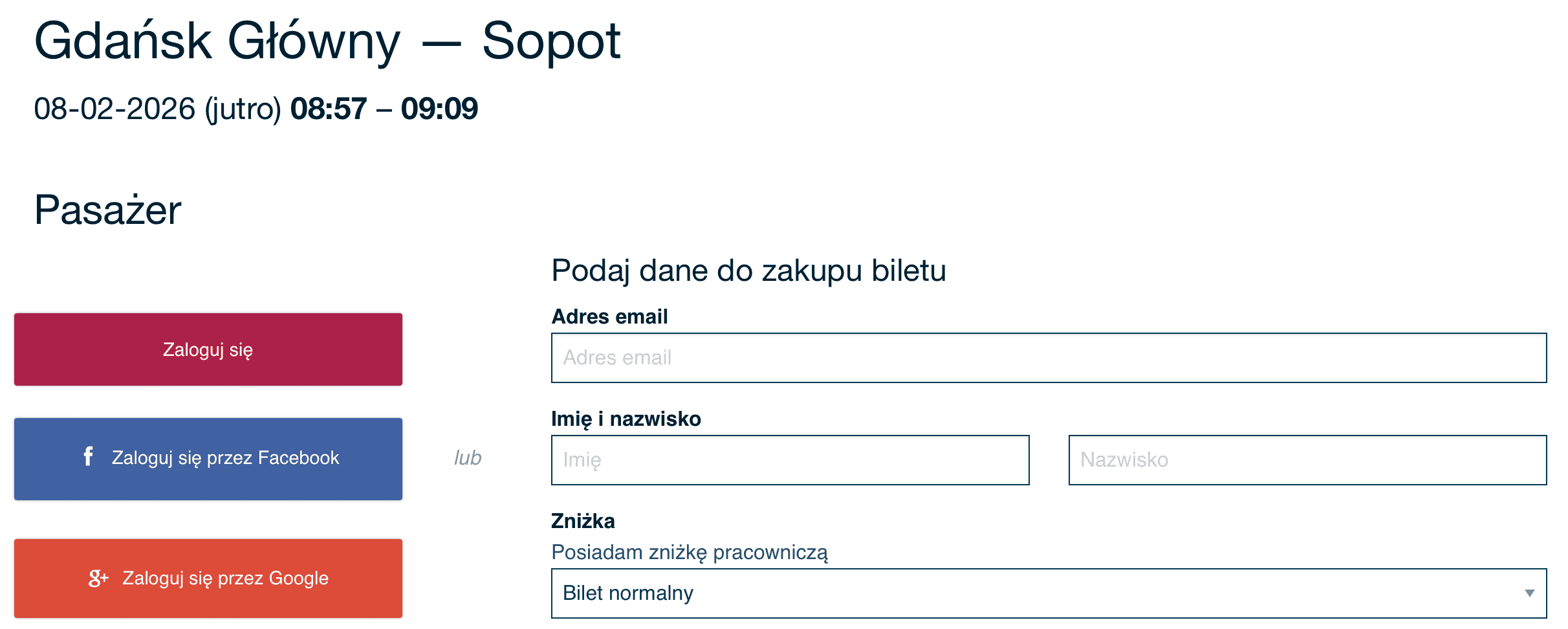
Task: Click the Pasażer section heading
Action: click(x=107, y=210)
